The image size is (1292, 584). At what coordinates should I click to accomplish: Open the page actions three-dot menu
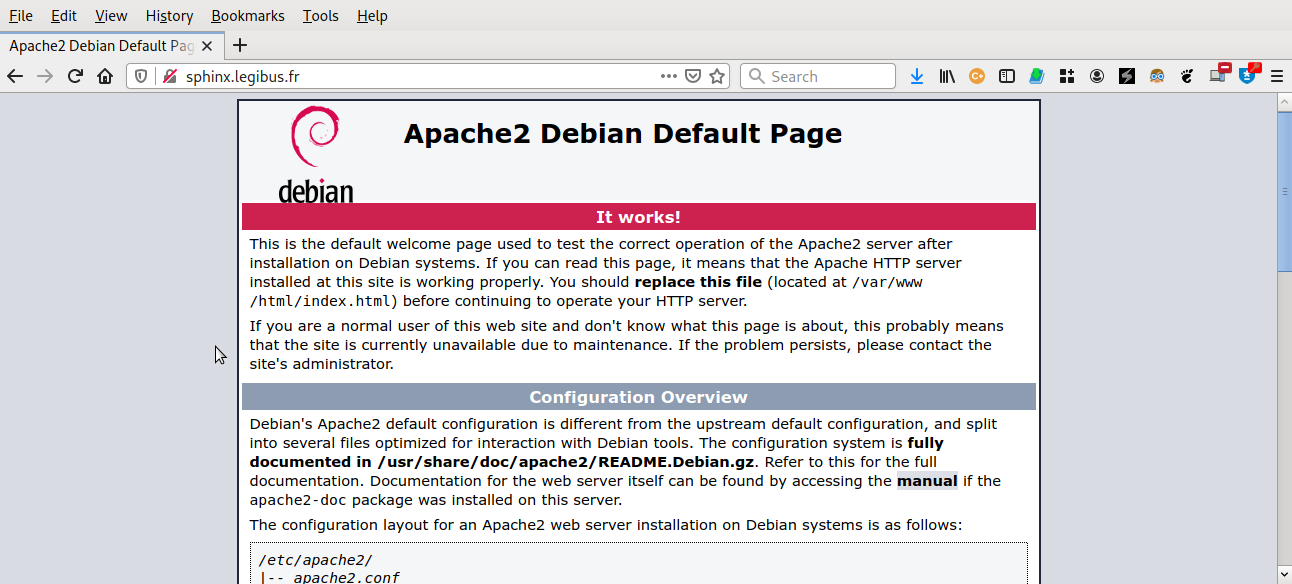click(x=669, y=76)
